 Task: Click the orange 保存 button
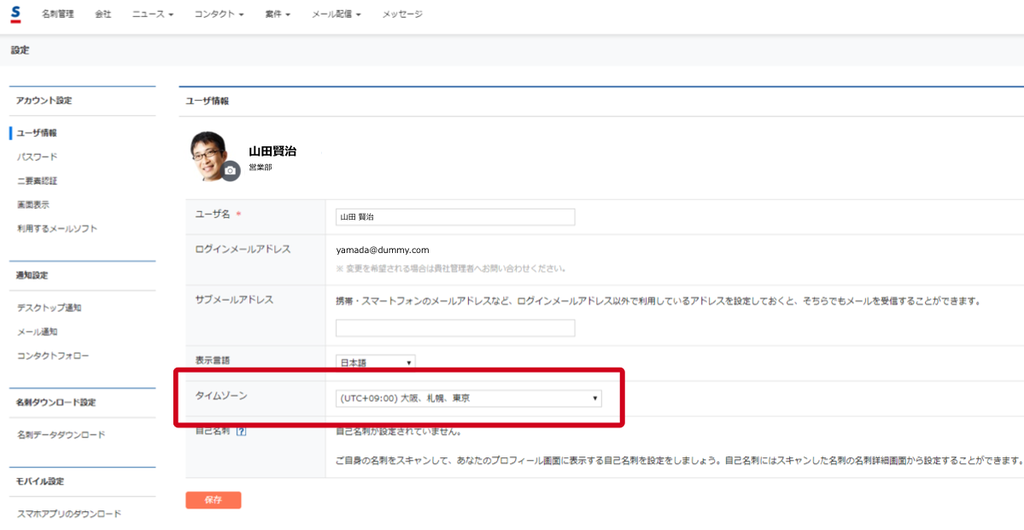(214, 500)
